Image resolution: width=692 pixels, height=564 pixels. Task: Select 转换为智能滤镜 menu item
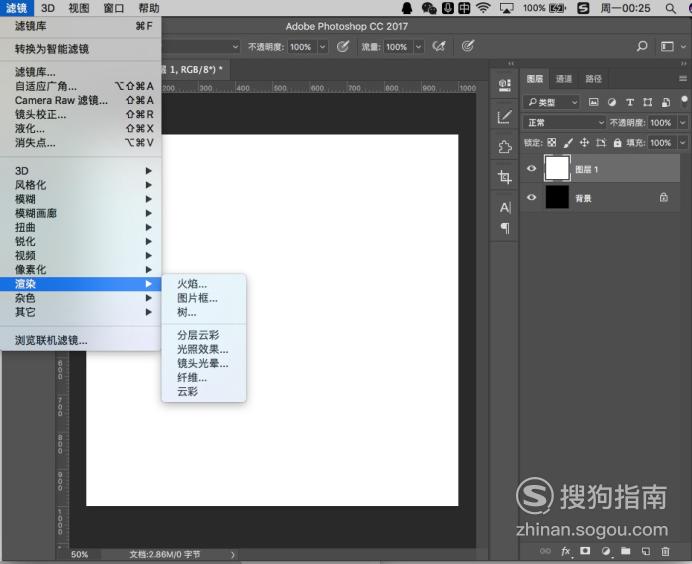[80, 49]
